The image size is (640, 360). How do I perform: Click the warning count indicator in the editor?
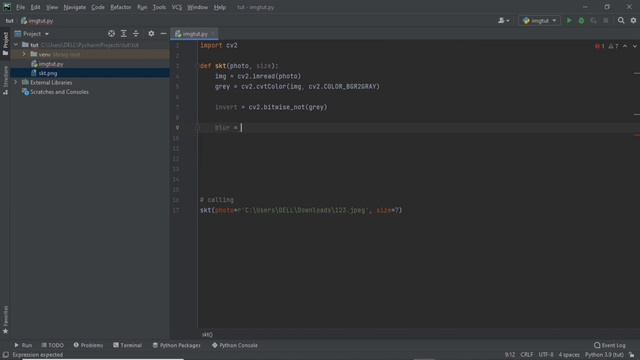pos(613,46)
